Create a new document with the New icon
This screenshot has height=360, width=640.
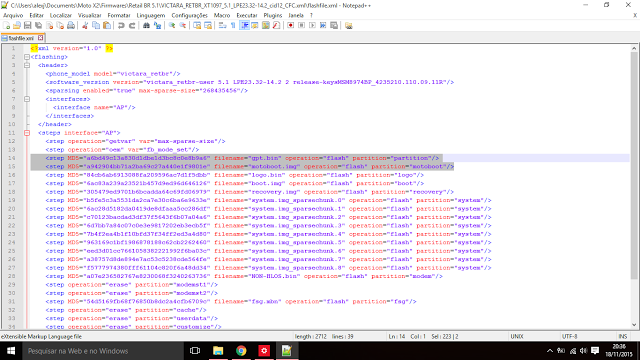pos(6,26)
